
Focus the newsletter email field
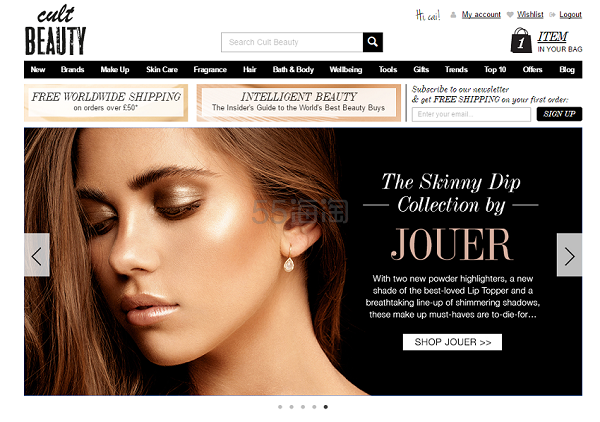click(471, 114)
